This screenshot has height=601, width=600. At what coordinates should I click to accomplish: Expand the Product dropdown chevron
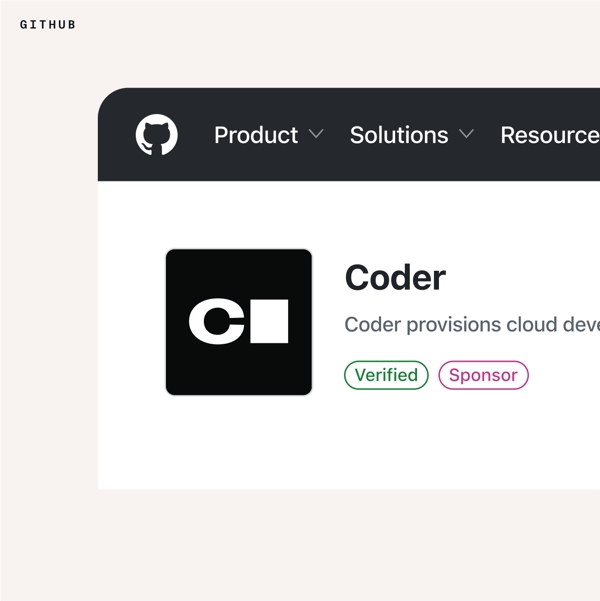coord(316,134)
